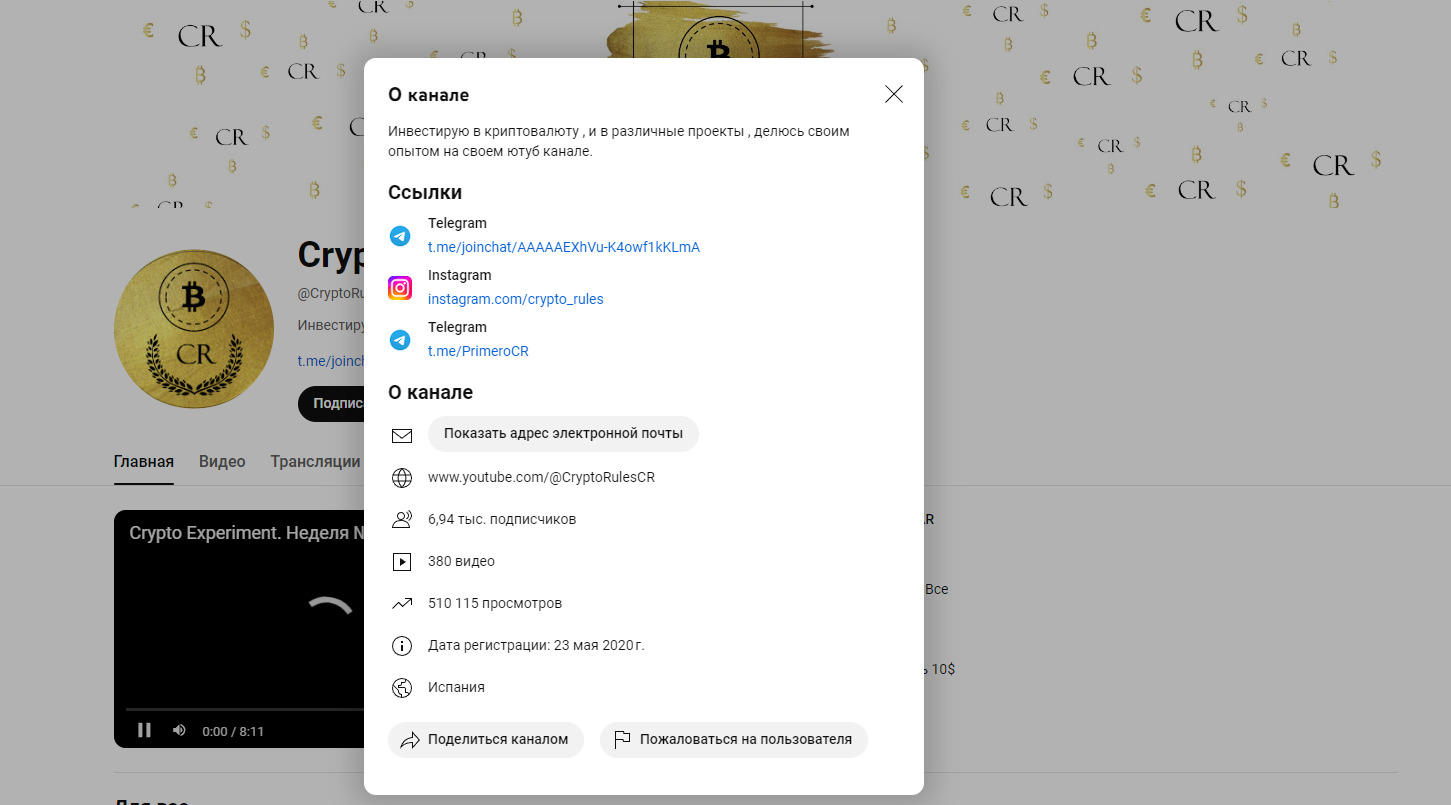Open the t.me/joinchat Telegram link in the dialog
The height and width of the screenshot is (805, 1451).
(564, 247)
